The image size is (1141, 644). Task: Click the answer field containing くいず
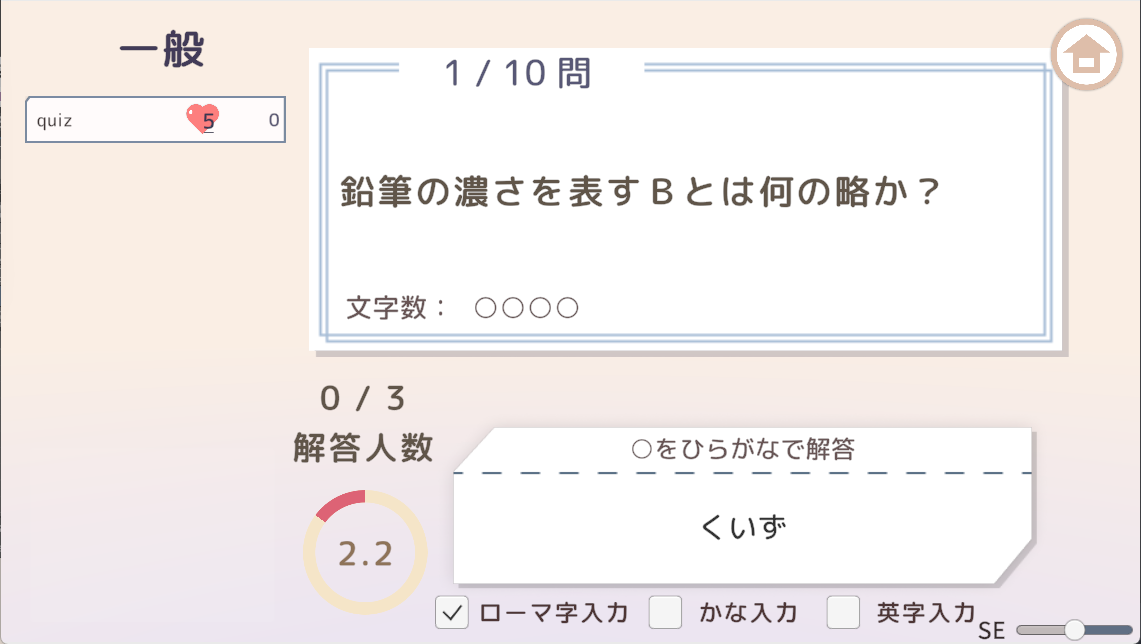click(743, 528)
